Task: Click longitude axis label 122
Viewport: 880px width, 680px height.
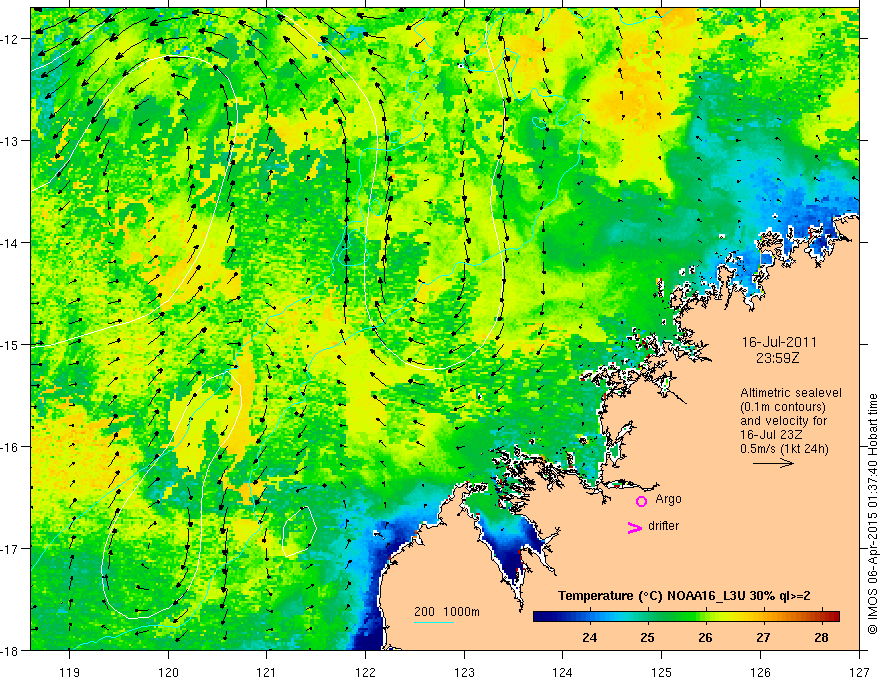Action: 365,672
